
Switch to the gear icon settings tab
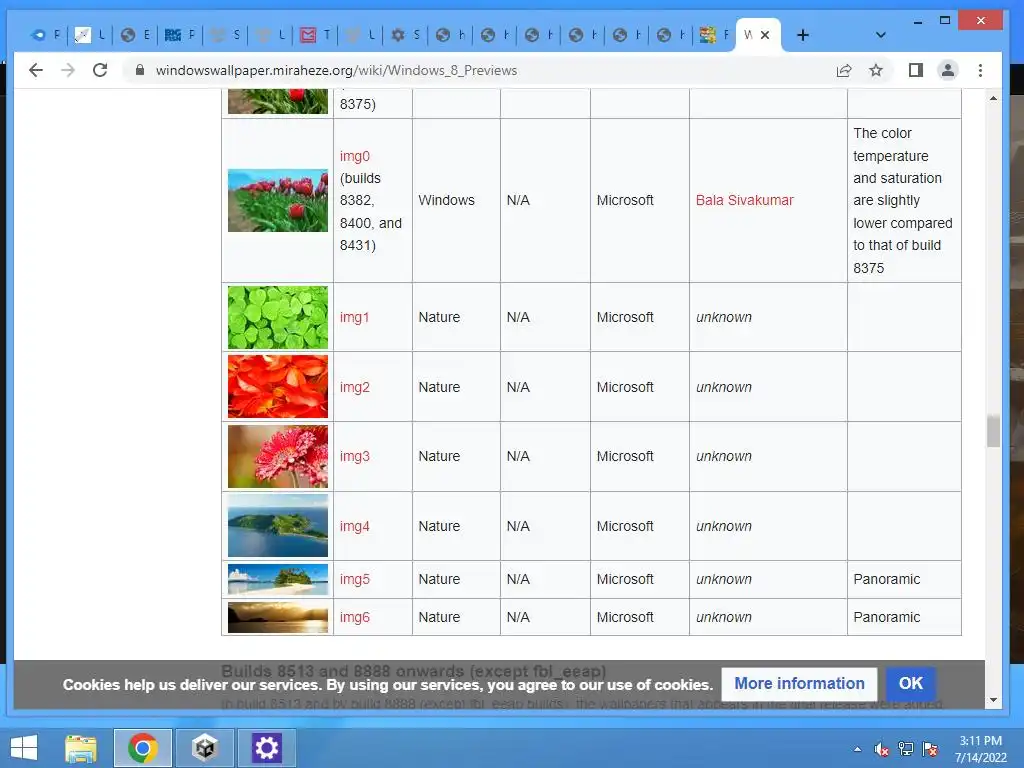click(x=405, y=35)
